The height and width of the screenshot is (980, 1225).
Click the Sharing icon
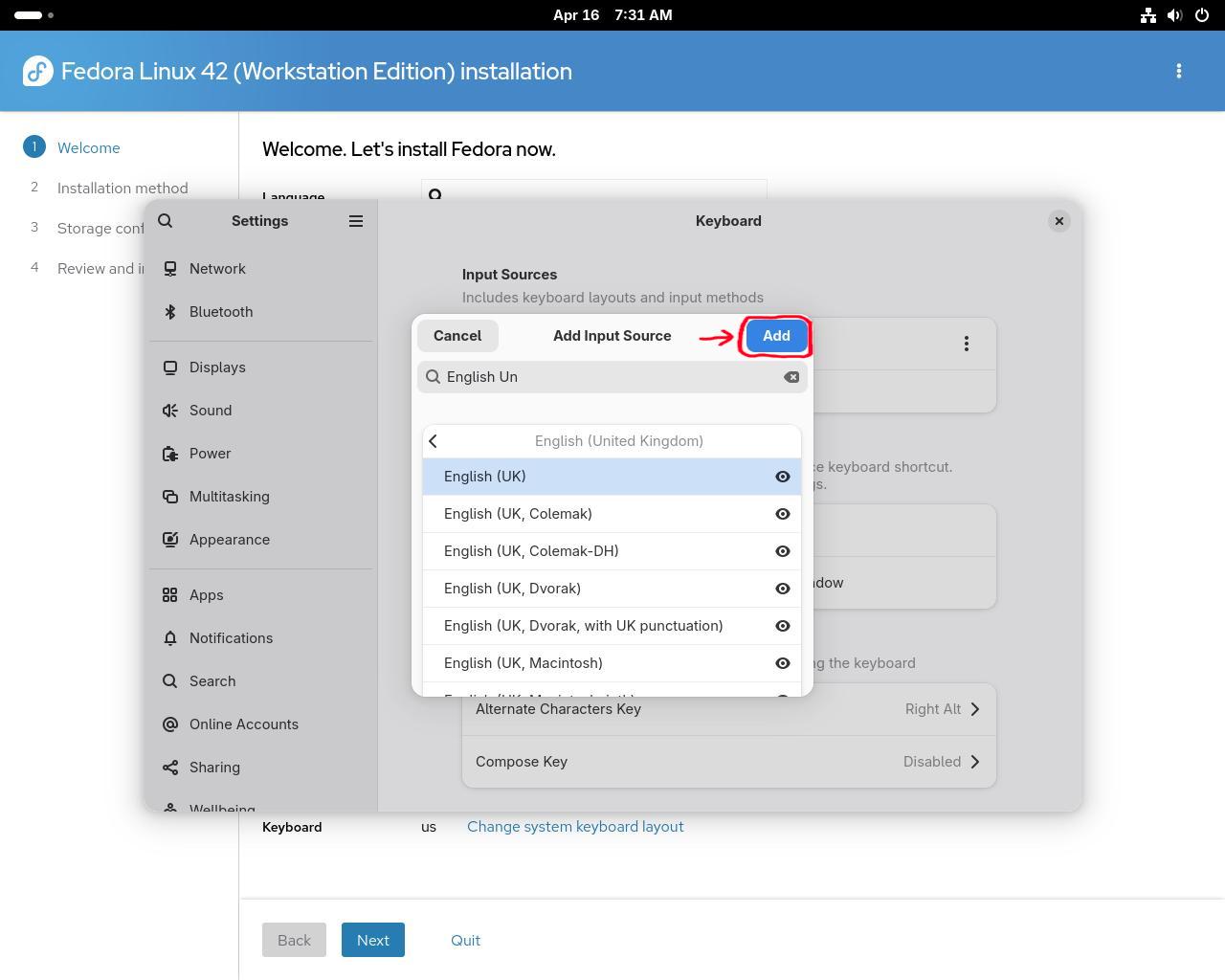[170, 768]
